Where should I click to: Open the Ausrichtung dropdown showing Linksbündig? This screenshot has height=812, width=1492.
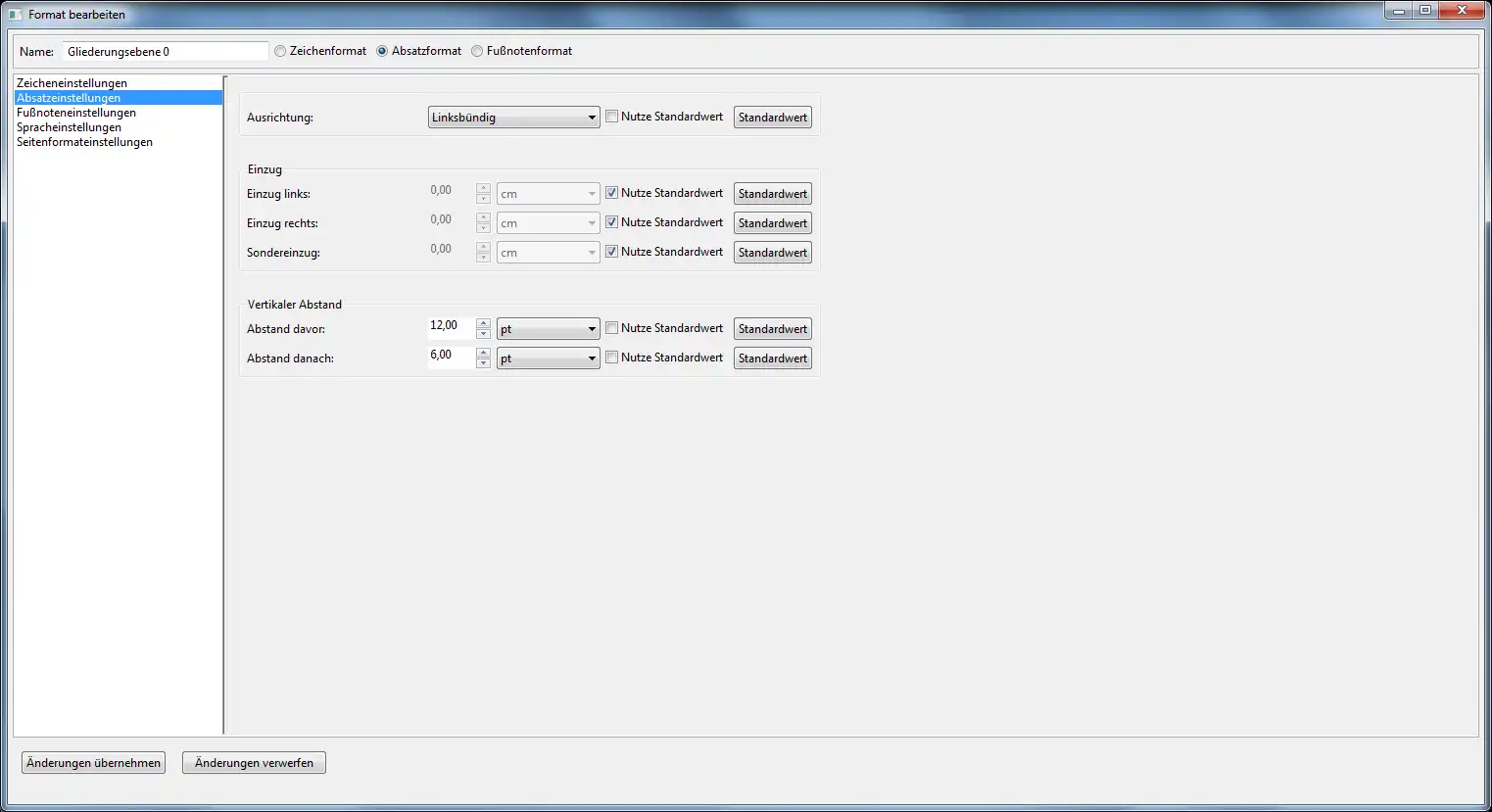pos(514,118)
